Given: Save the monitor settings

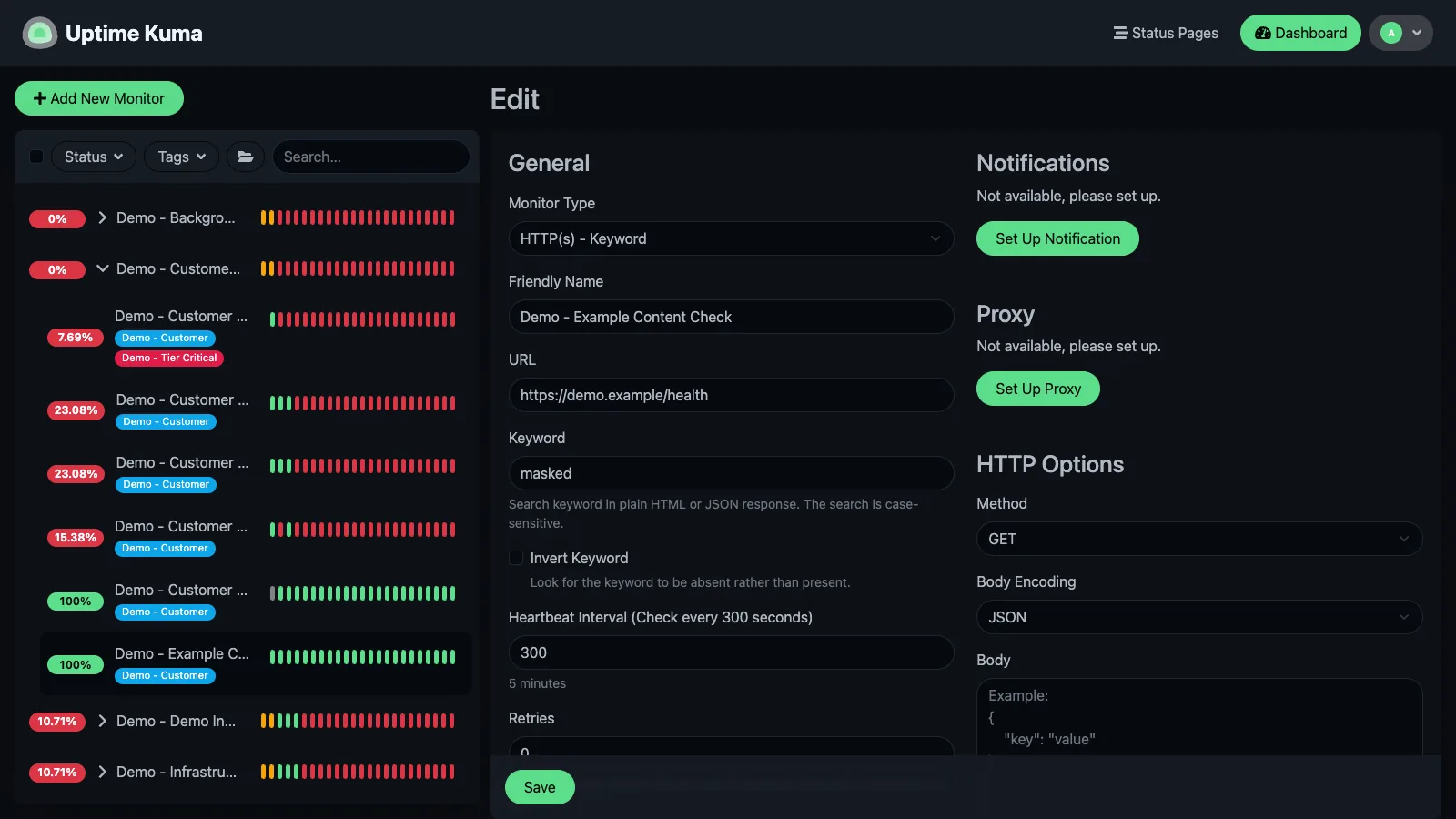Looking at the screenshot, I should coord(540,787).
